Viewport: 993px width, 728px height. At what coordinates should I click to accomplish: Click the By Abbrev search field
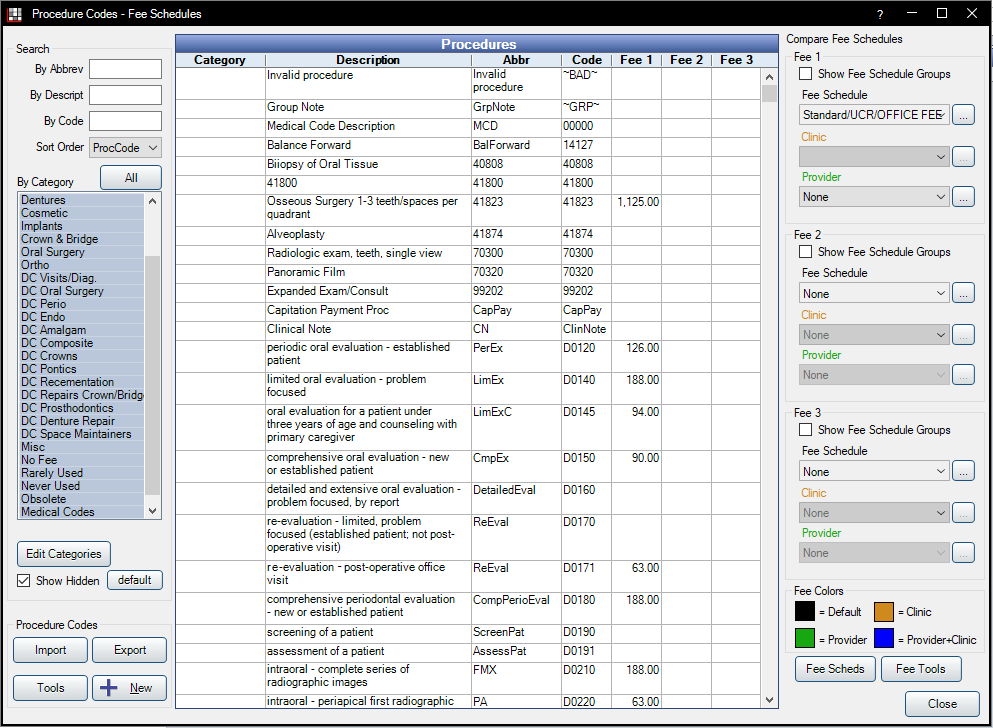coord(125,69)
